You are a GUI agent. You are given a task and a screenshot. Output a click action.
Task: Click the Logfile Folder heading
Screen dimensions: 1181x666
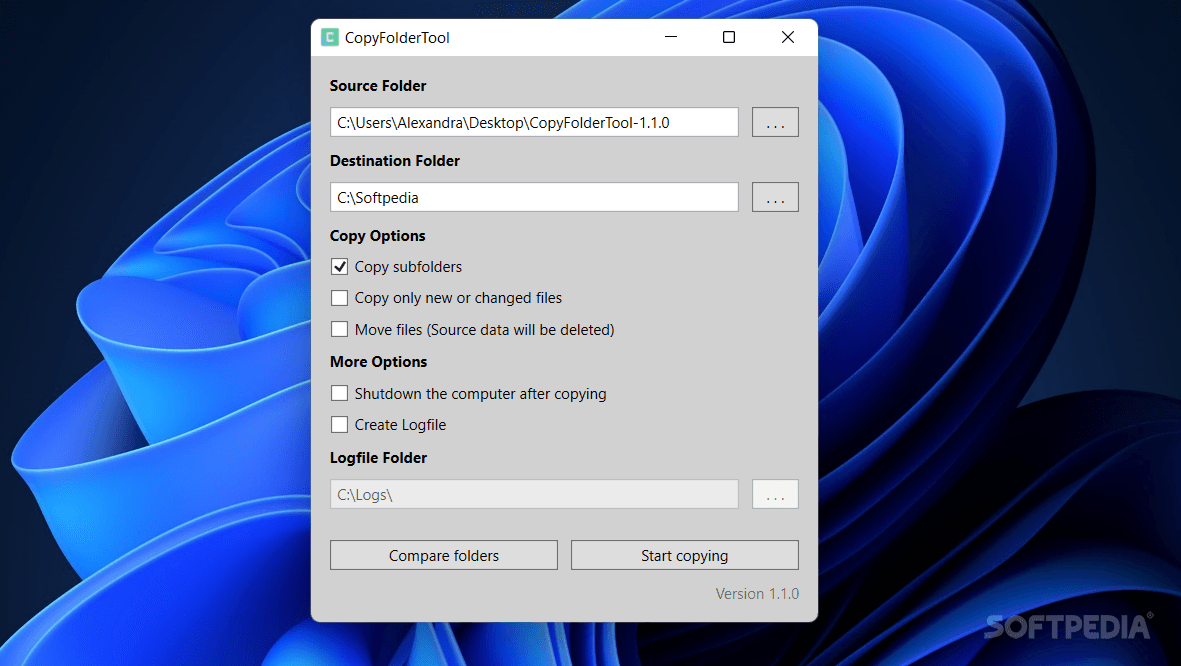click(x=378, y=457)
